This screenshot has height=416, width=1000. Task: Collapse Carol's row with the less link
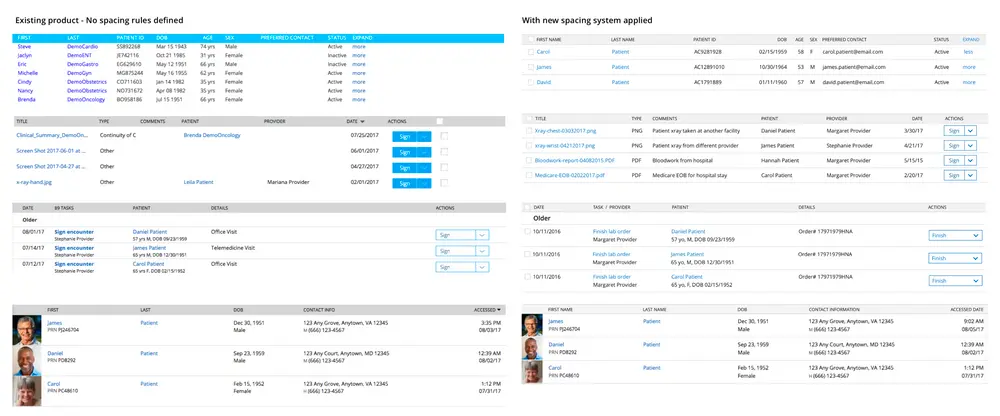click(x=967, y=51)
